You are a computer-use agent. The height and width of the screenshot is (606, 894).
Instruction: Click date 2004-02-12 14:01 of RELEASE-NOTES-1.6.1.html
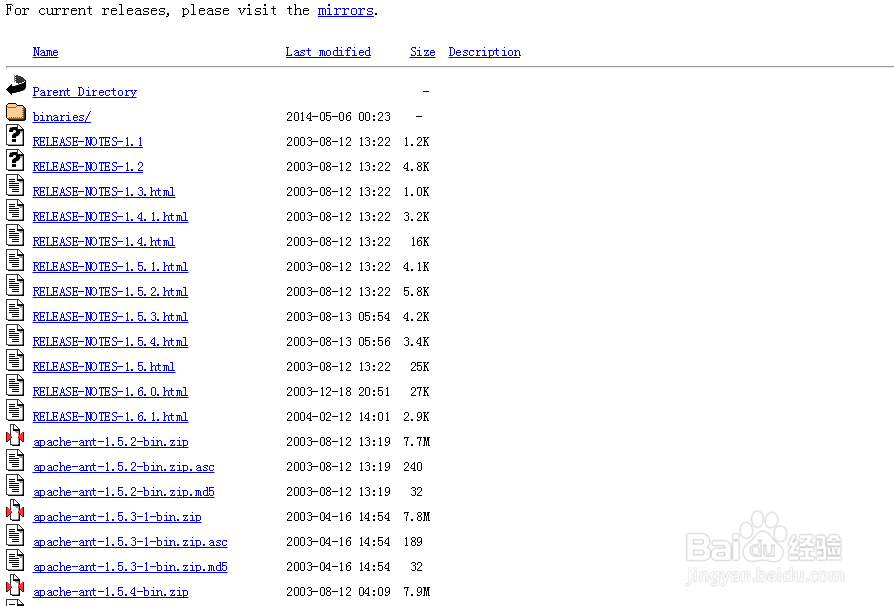coord(338,418)
